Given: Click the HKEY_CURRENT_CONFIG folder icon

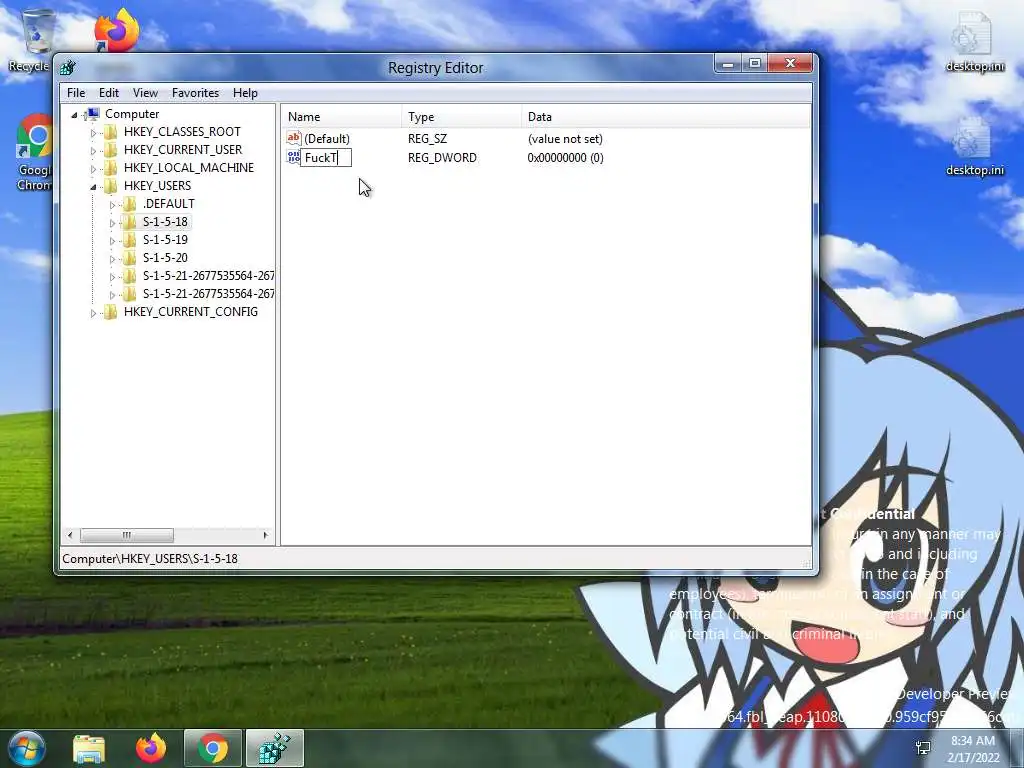Looking at the screenshot, I should pos(110,312).
